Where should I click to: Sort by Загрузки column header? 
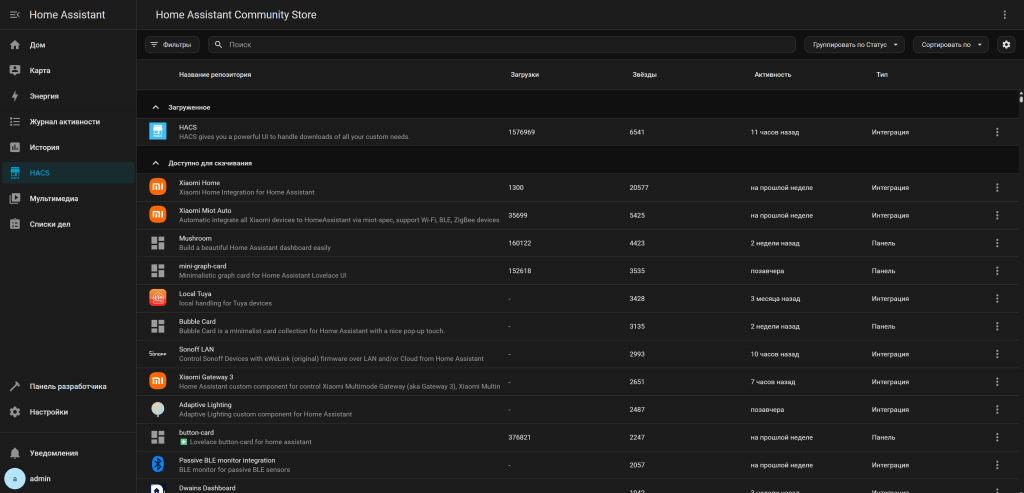(x=524, y=74)
